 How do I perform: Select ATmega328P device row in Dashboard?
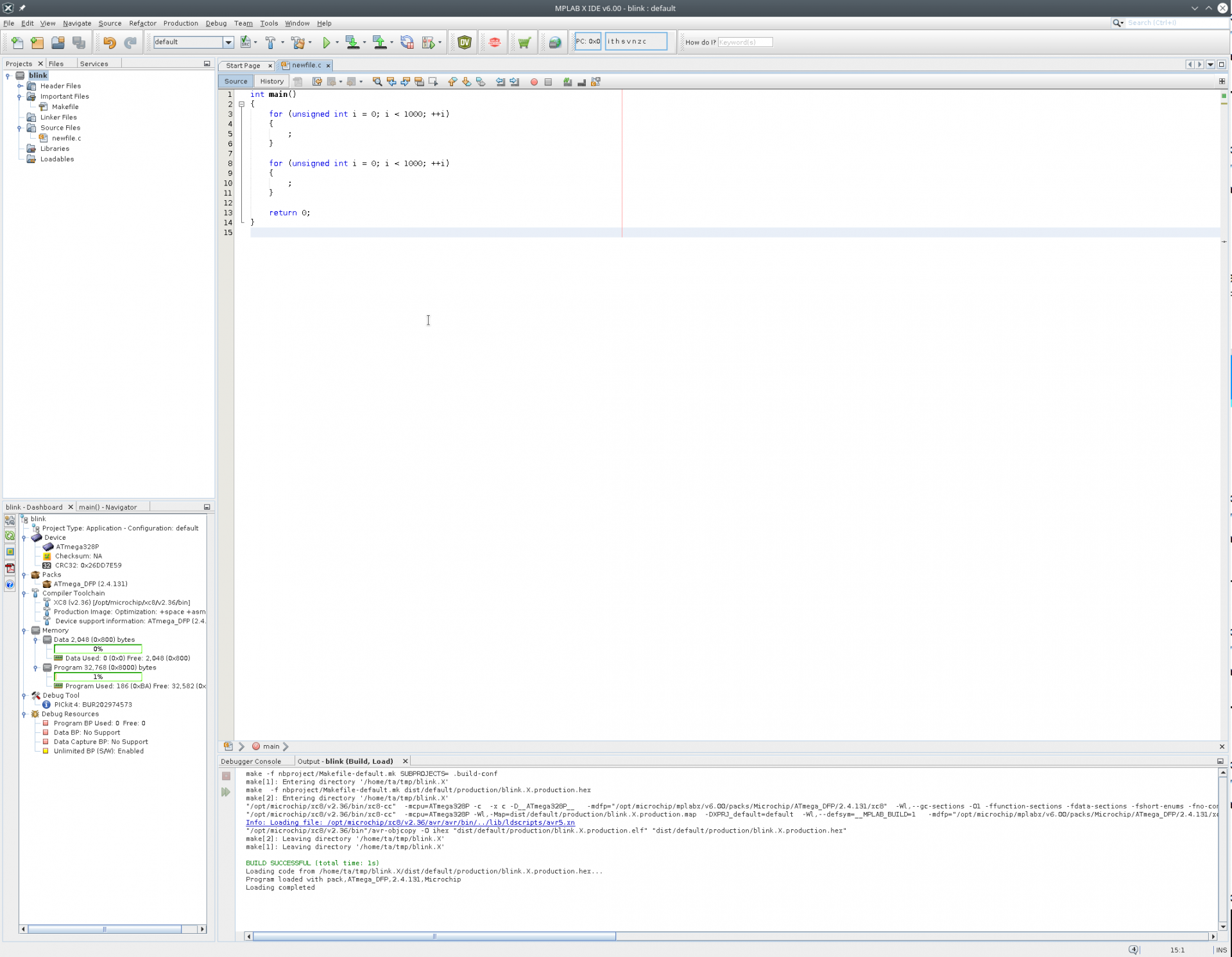(x=77, y=547)
